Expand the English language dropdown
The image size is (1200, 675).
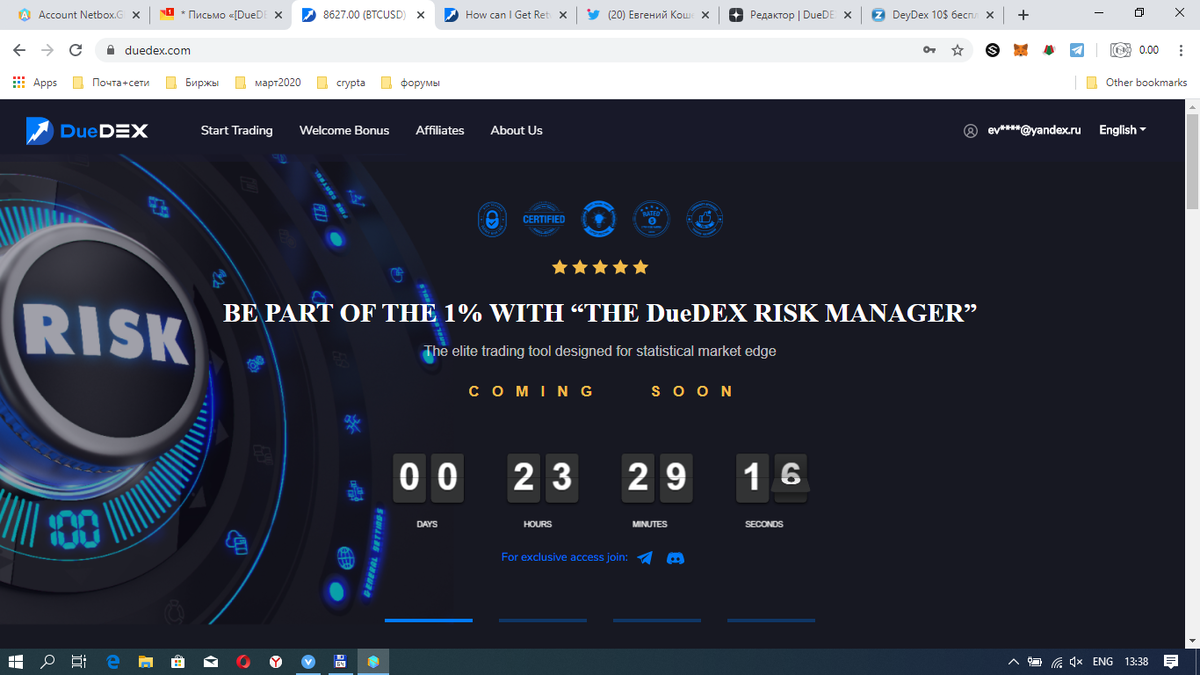click(x=1122, y=130)
